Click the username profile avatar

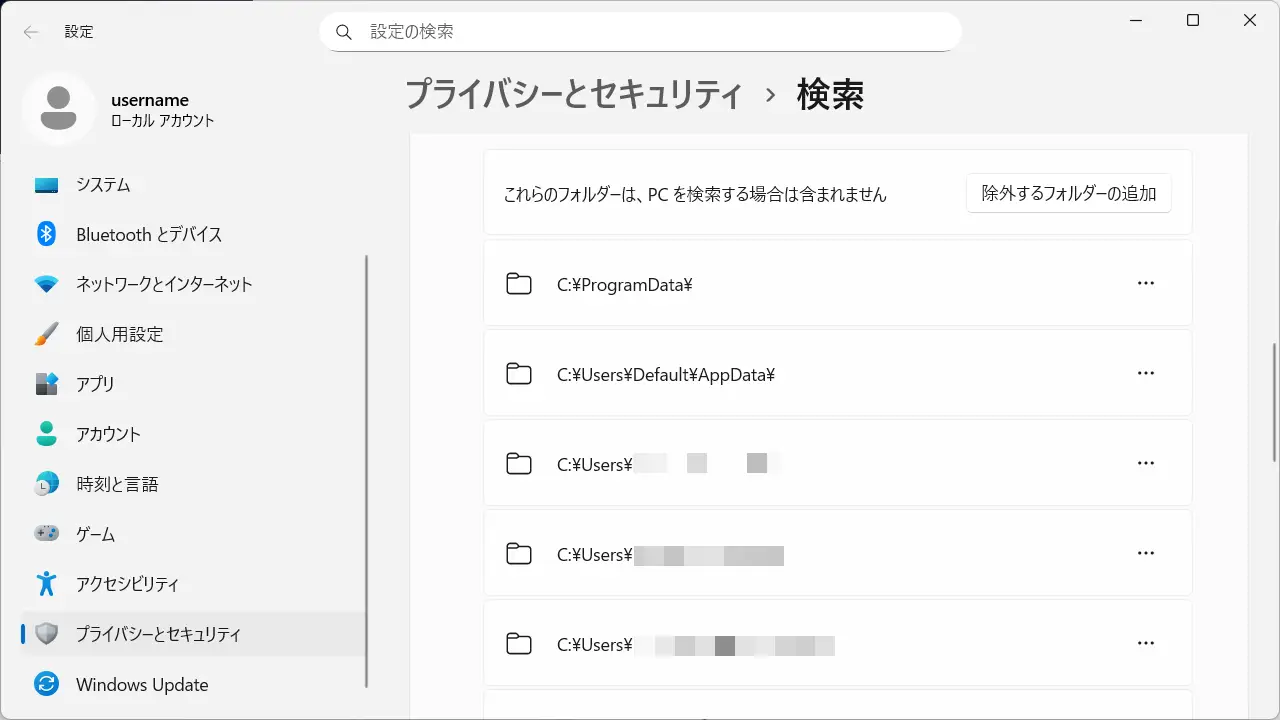click(x=59, y=108)
